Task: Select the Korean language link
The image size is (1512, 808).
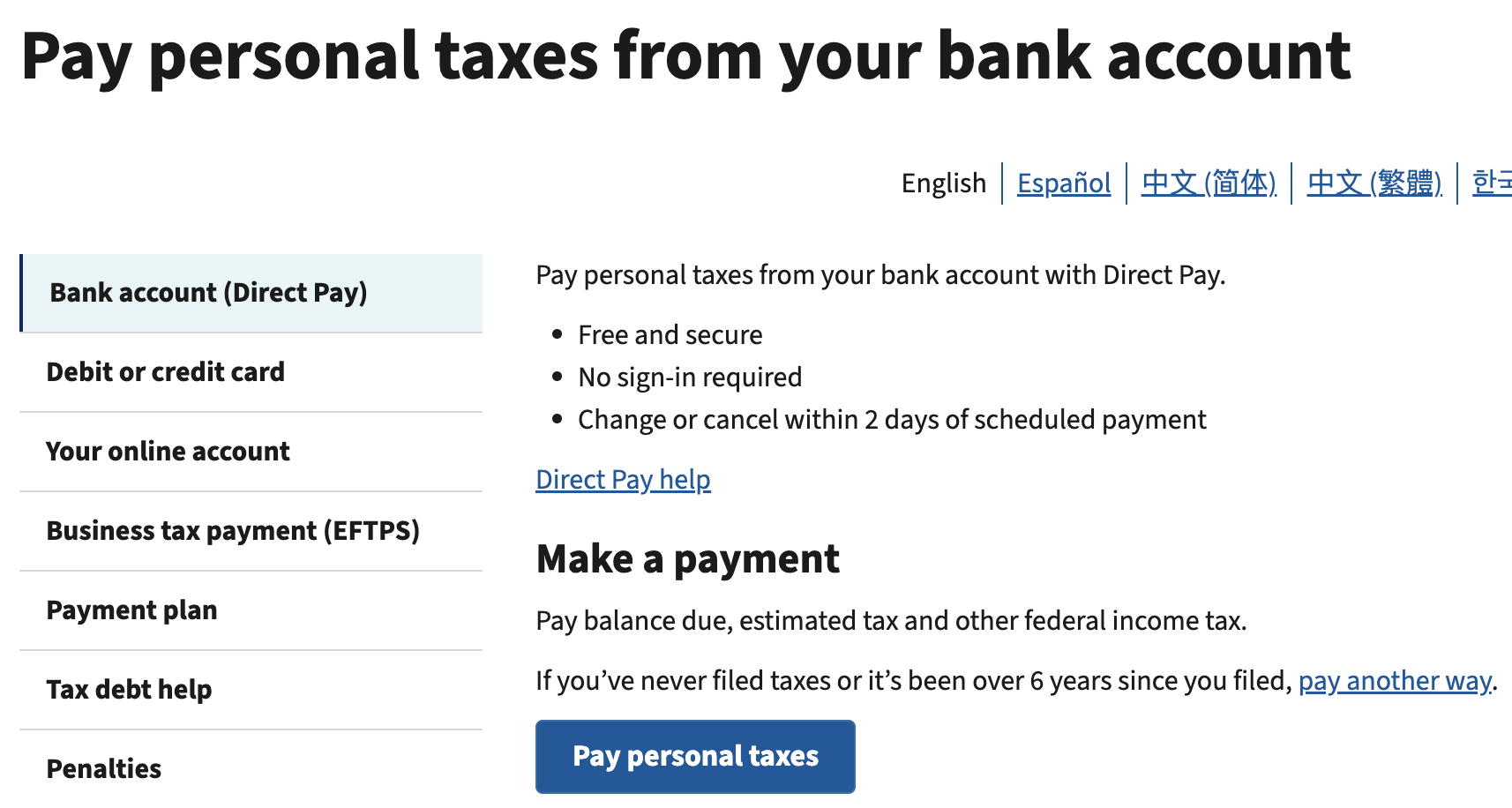Action: point(1495,183)
